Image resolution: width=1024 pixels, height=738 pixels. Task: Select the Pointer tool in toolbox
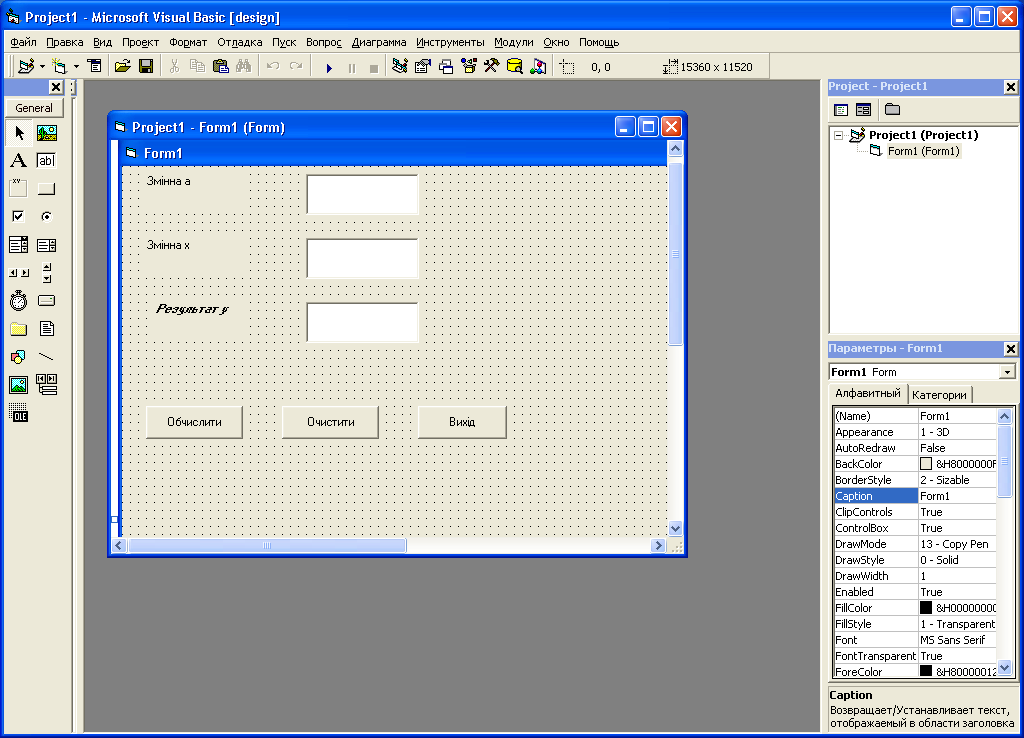pyautogui.click(x=19, y=133)
